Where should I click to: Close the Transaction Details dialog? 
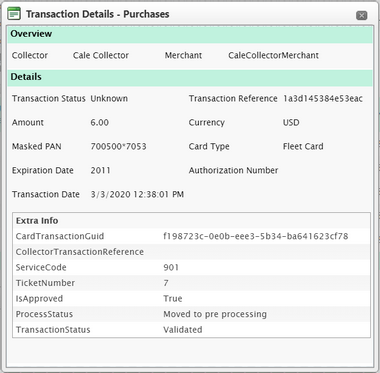point(361,15)
